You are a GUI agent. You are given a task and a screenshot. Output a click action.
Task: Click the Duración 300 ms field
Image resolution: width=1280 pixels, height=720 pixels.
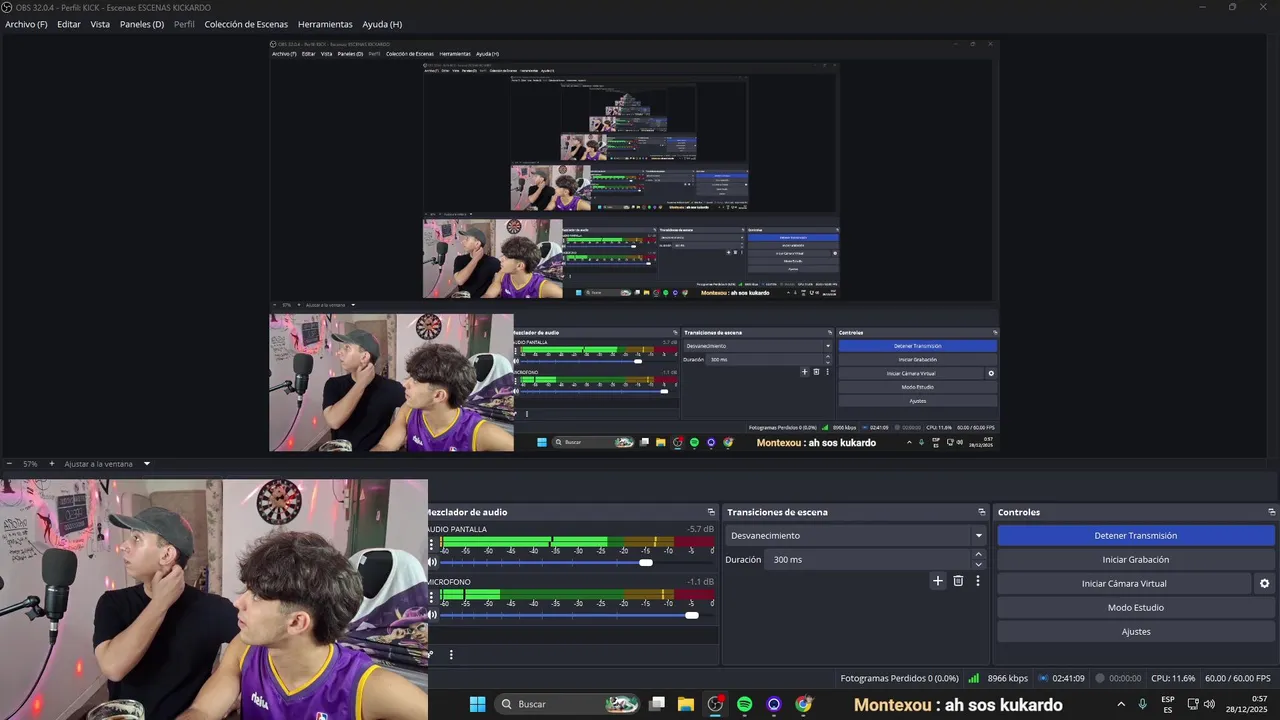866,560
